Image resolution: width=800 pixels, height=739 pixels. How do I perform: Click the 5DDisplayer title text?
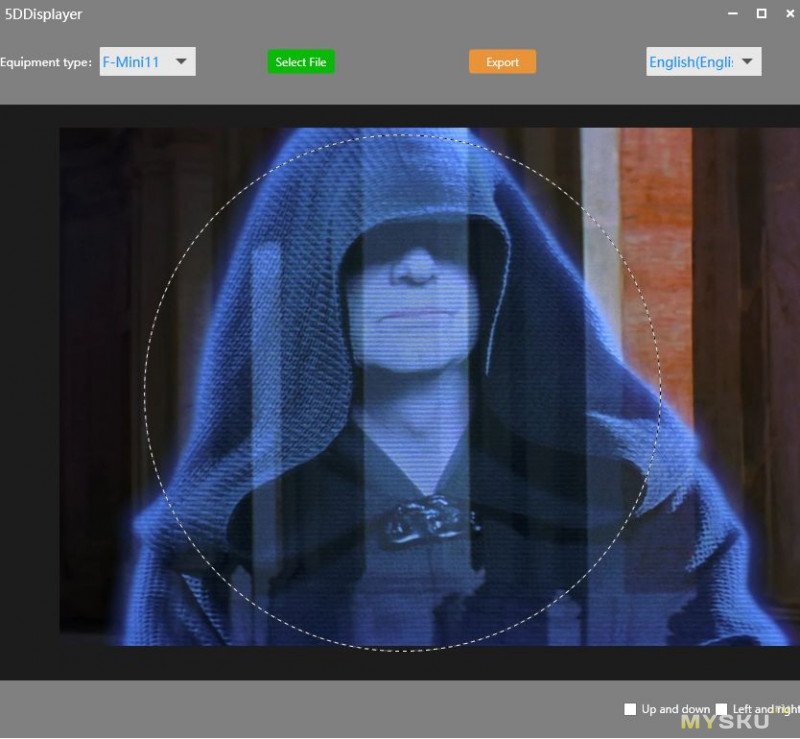pyautogui.click(x=43, y=14)
